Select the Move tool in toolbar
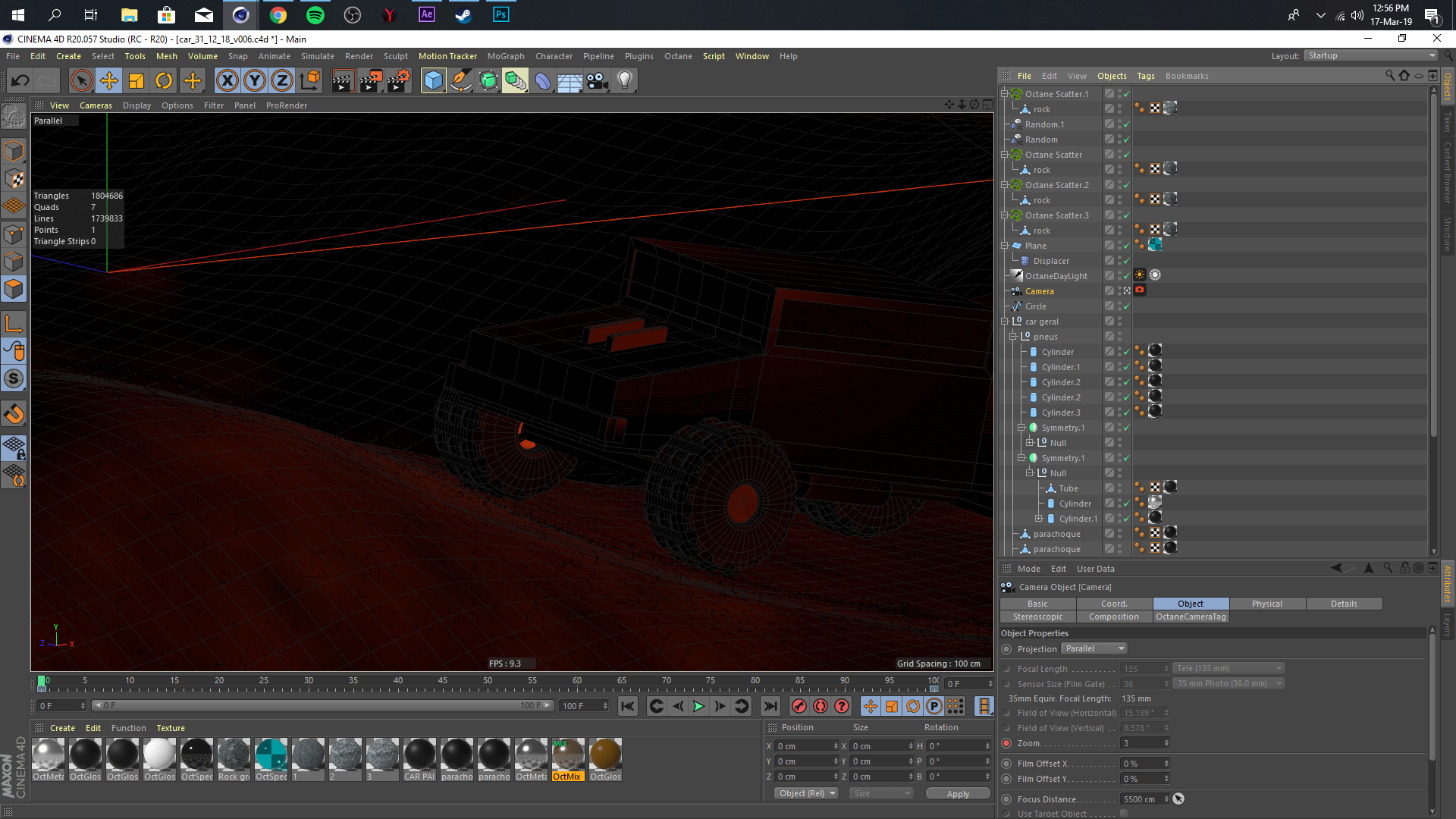The image size is (1456, 819). coord(109,80)
